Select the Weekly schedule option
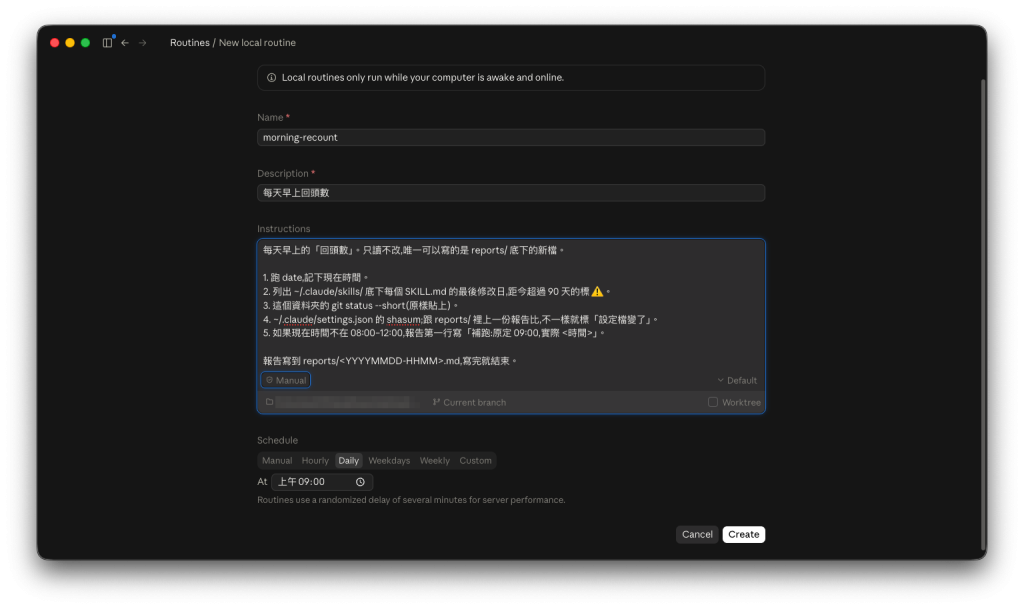 pos(434,460)
